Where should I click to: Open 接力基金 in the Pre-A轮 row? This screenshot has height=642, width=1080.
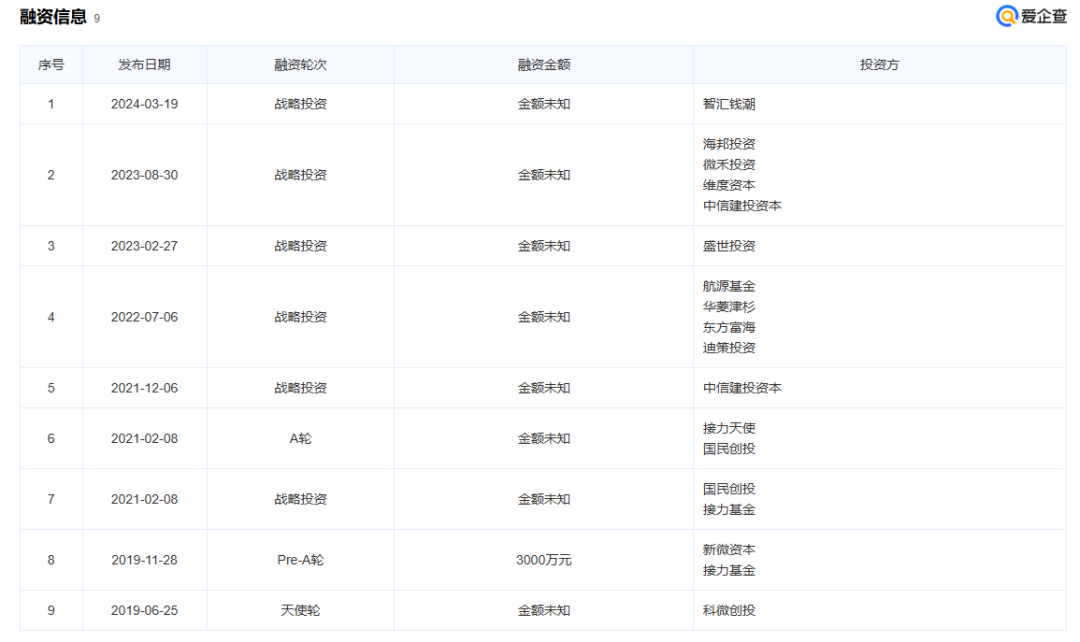[x=729, y=570]
